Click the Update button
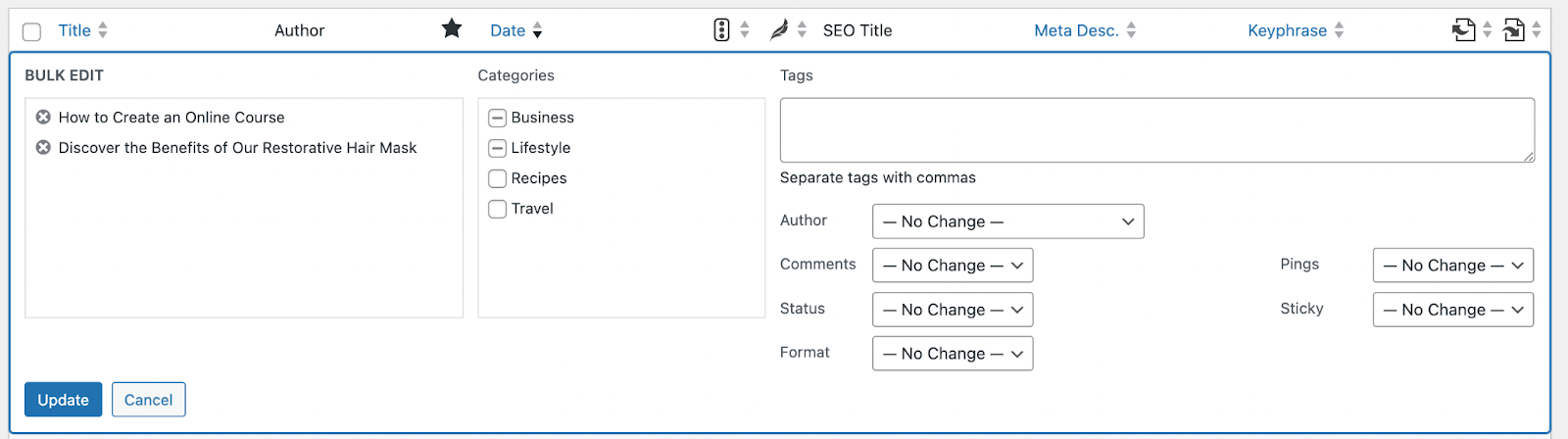The width and height of the screenshot is (1568, 439). coord(64,400)
